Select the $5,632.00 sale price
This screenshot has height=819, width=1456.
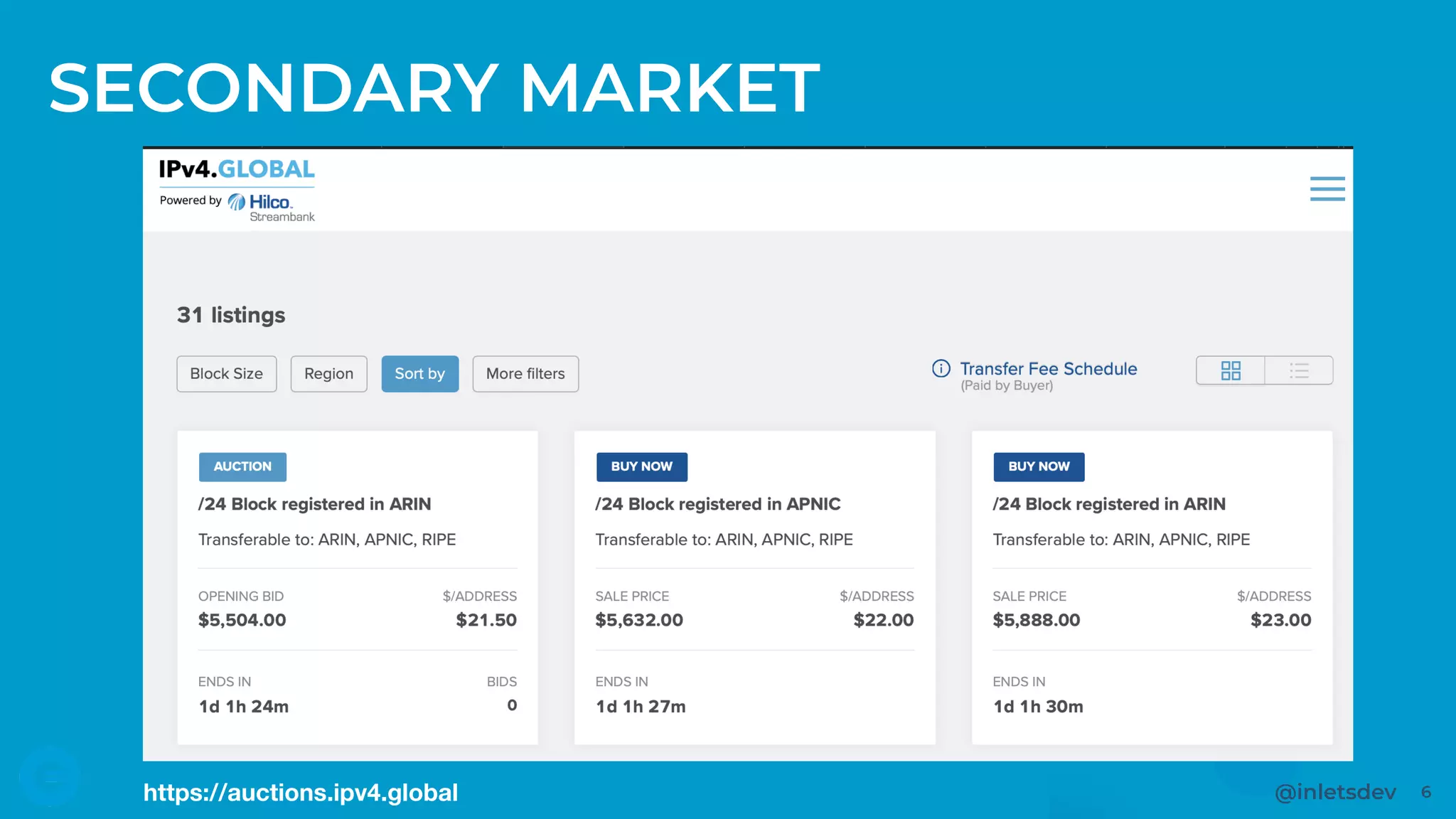(639, 620)
